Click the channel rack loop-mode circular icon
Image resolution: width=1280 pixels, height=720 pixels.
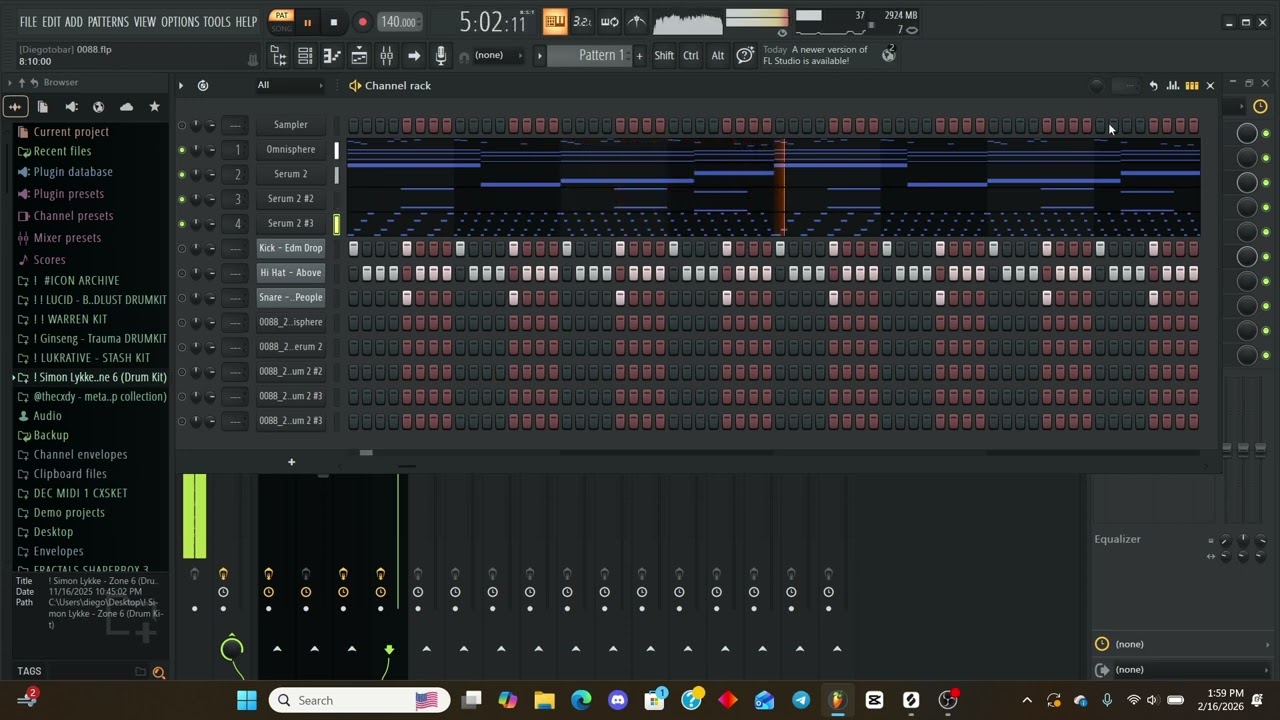(x=203, y=86)
